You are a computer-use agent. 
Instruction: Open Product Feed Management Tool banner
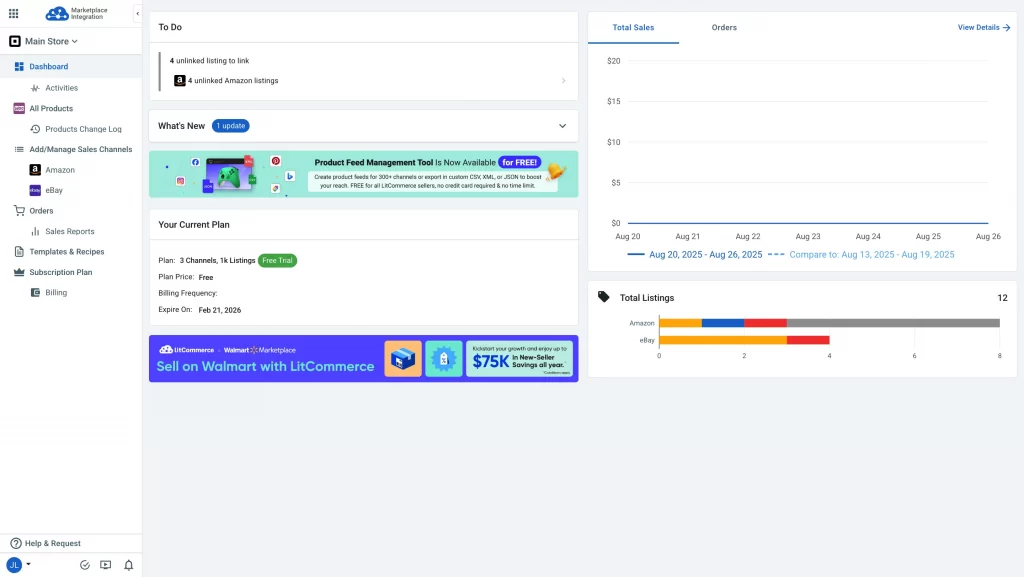pyautogui.click(x=364, y=174)
